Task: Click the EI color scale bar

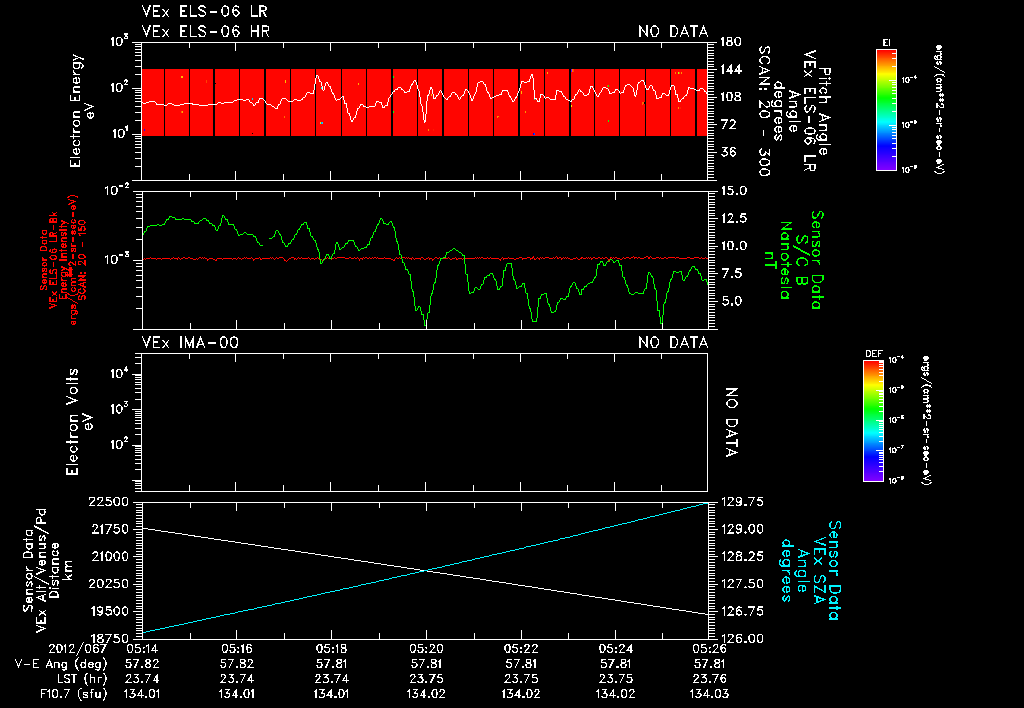Action: coord(886,109)
